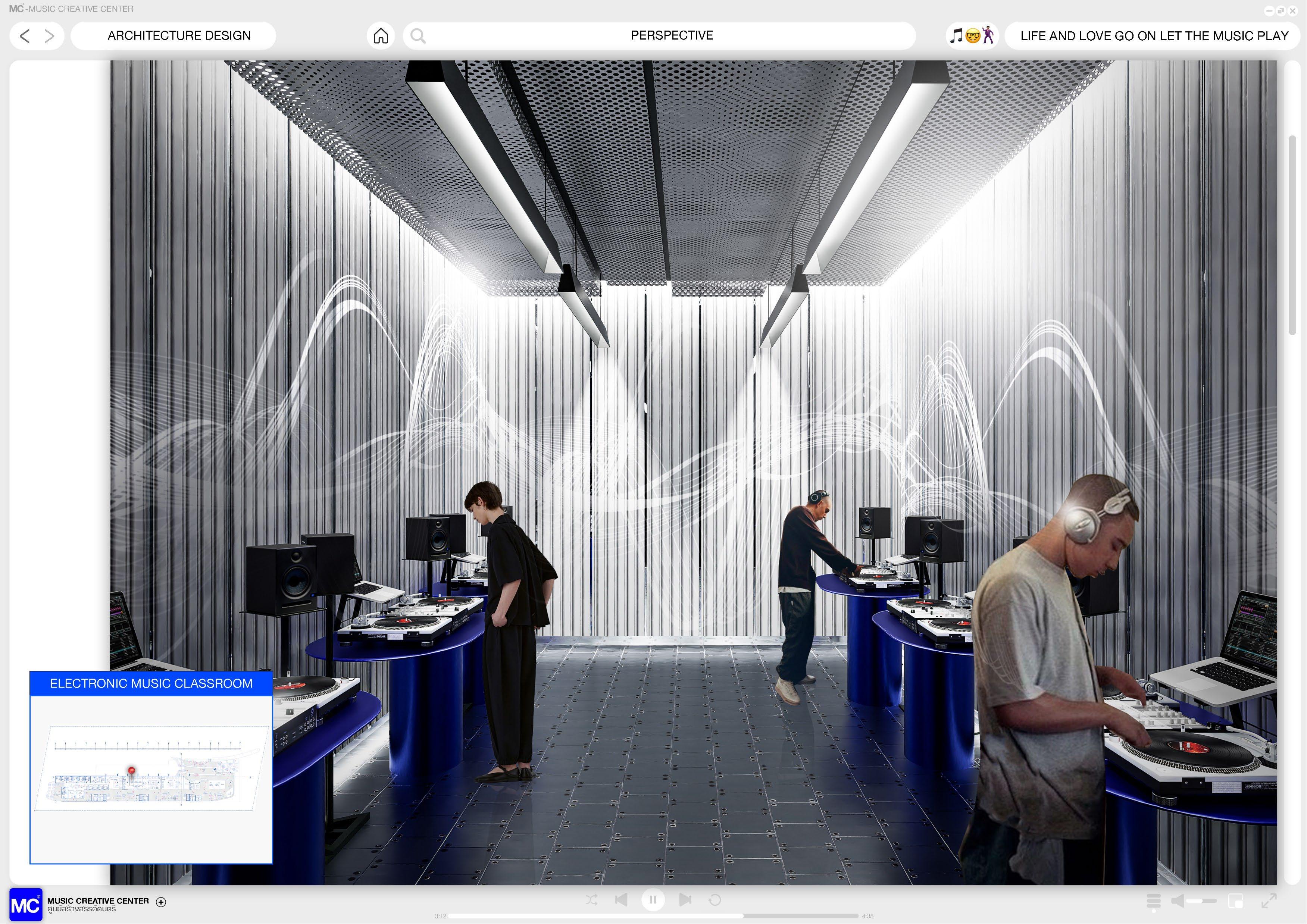
Task: Click the plus button beside Music Creative Center
Action: [161, 901]
